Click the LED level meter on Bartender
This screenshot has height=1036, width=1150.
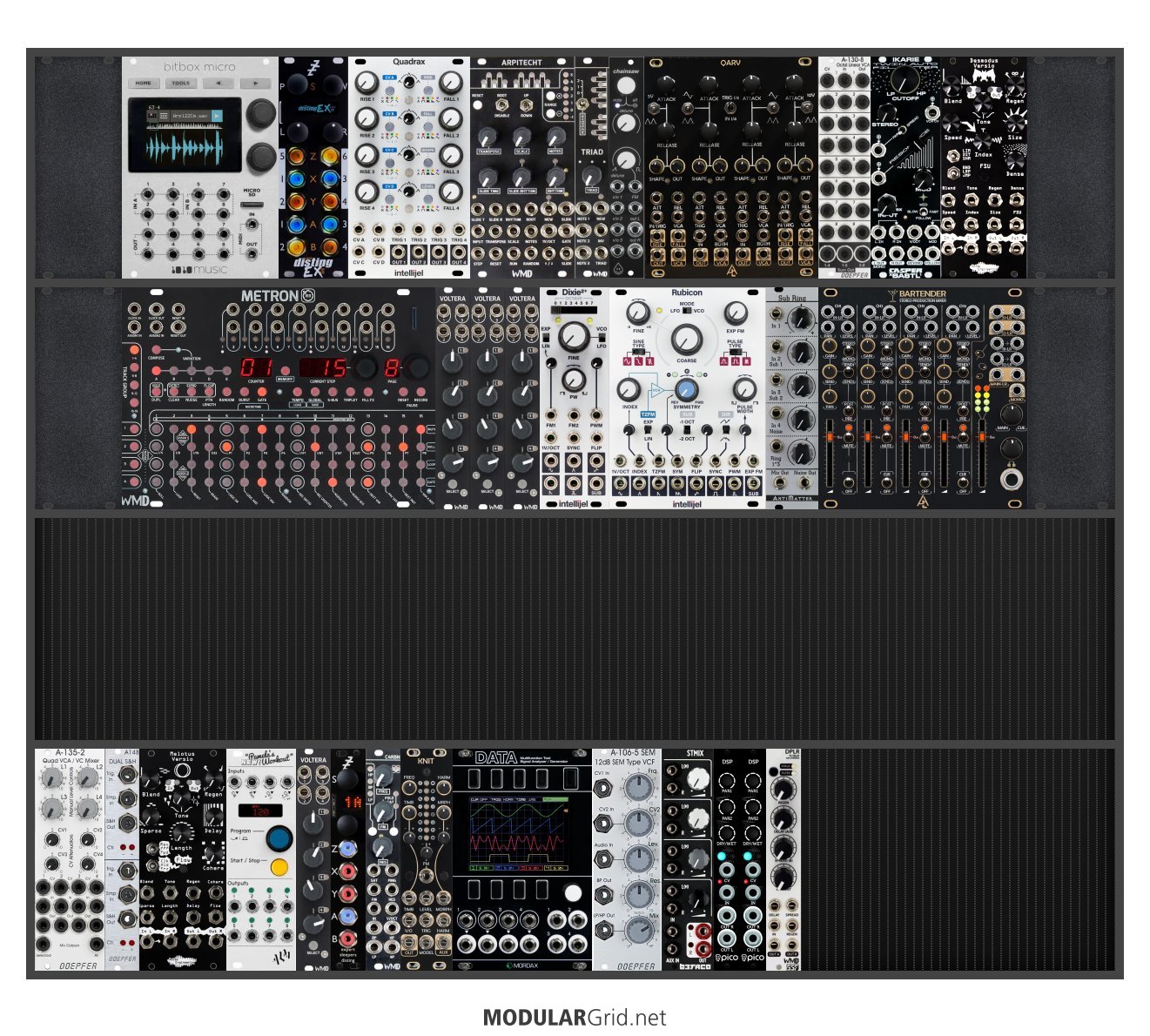[x=982, y=400]
